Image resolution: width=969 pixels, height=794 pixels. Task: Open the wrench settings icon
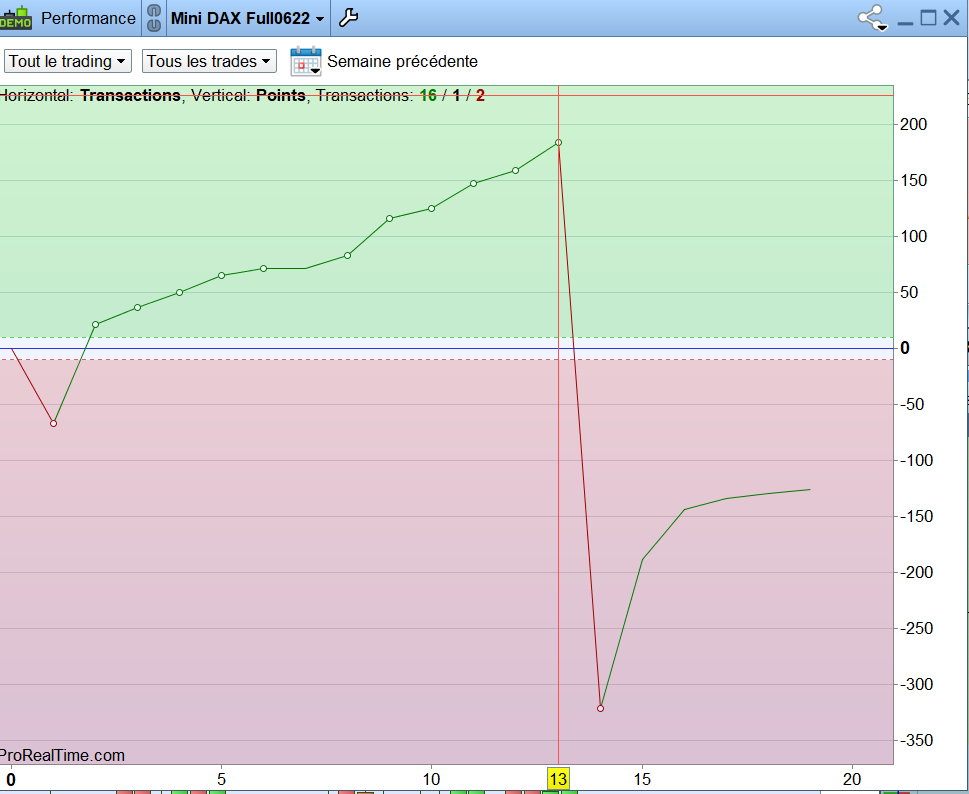point(349,18)
